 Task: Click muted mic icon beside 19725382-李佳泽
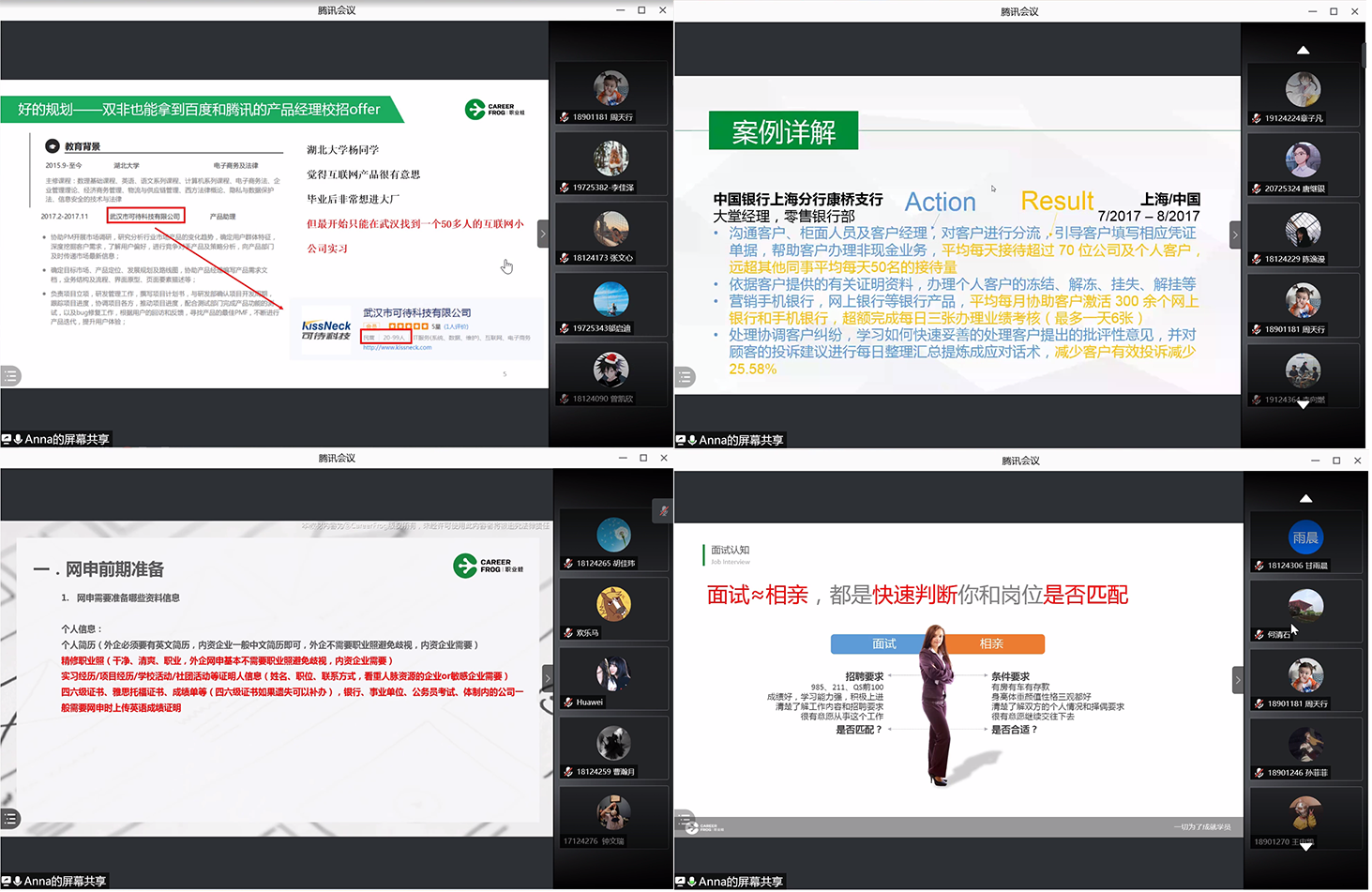(x=565, y=188)
